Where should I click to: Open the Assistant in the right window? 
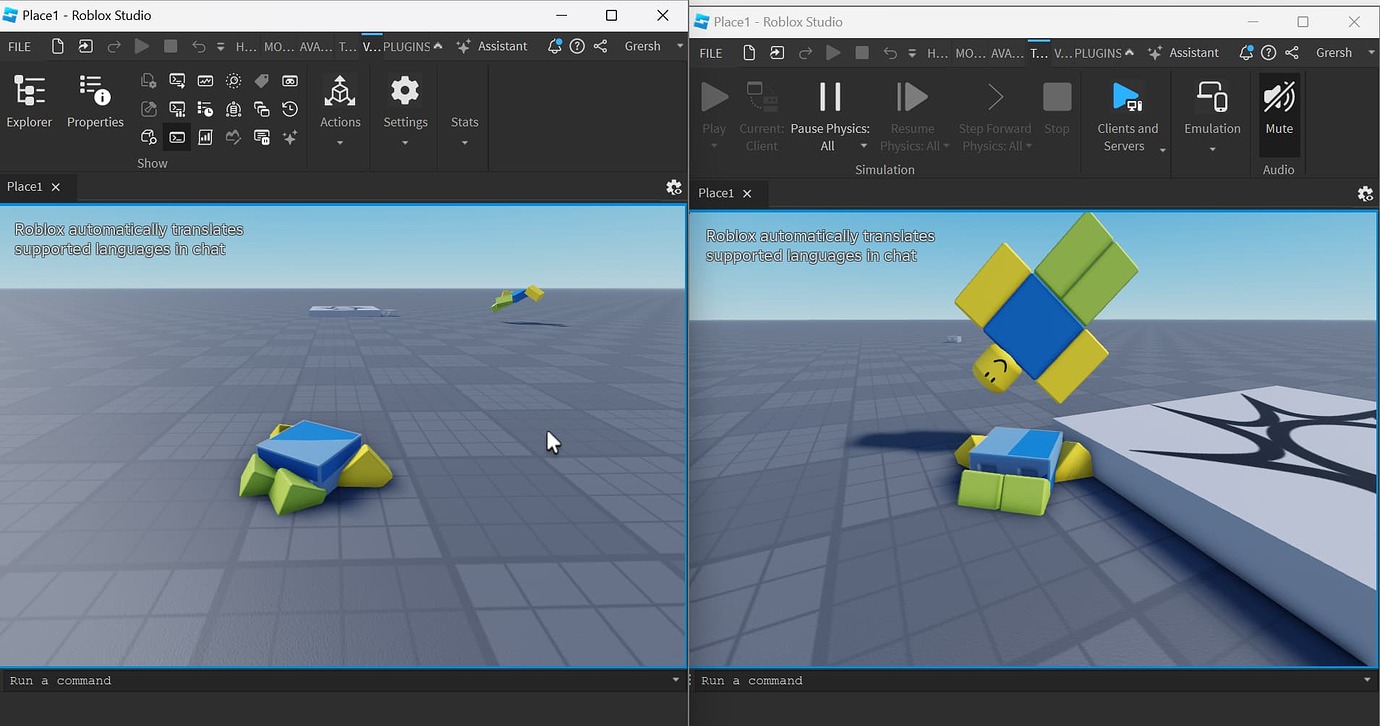click(1185, 52)
